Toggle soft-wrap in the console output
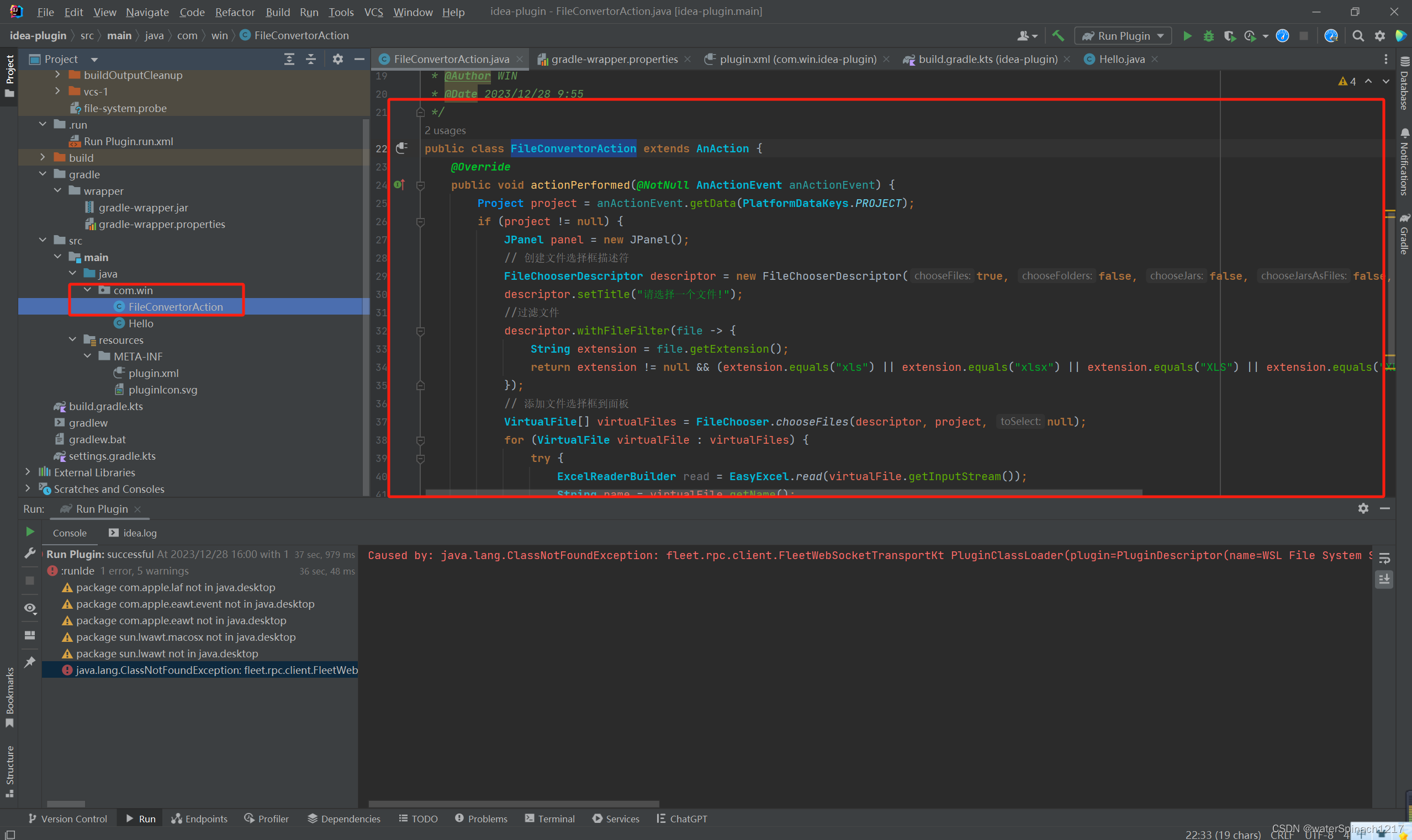Screen dimensions: 1412x840 [1384, 559]
